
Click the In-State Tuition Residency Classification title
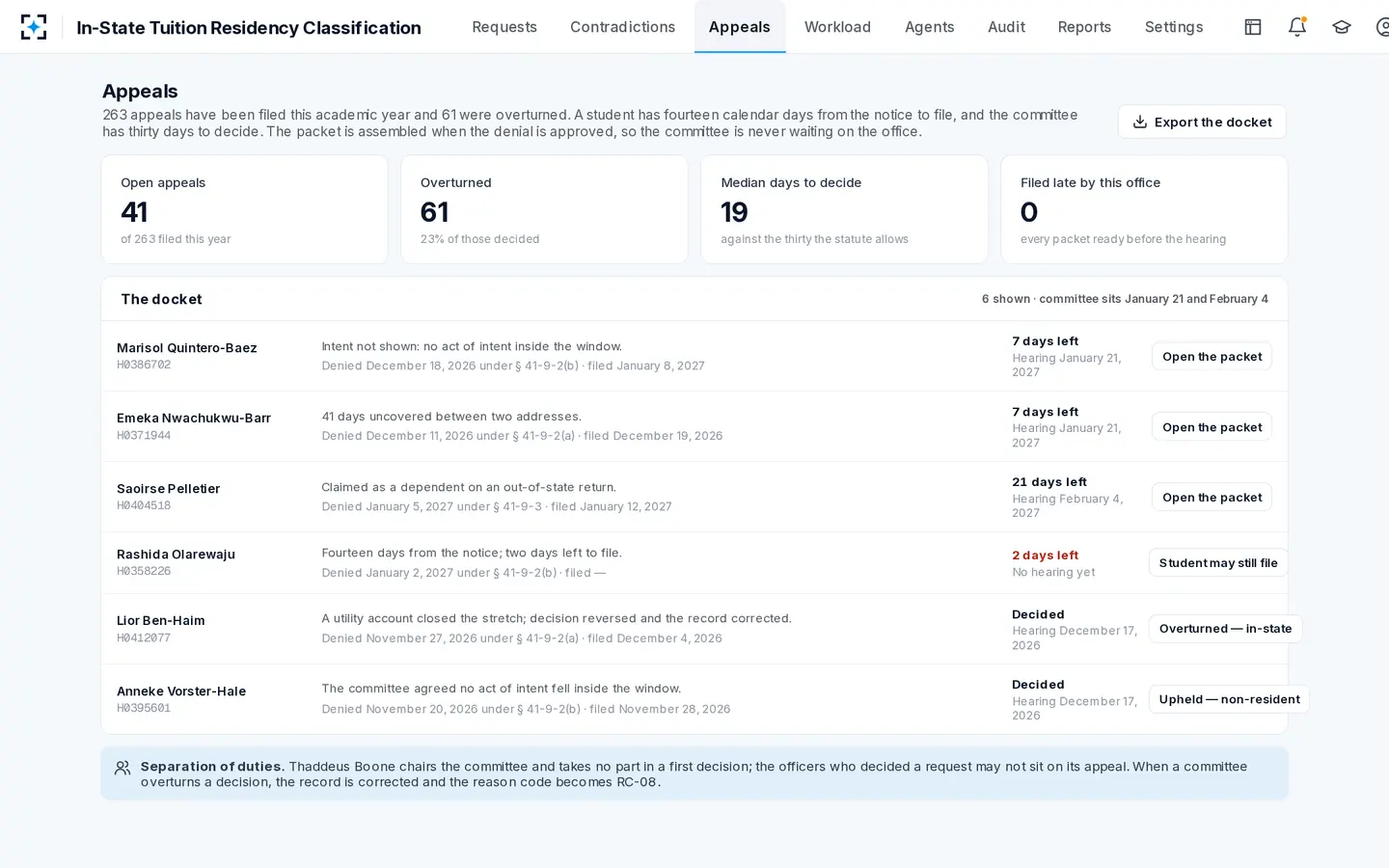point(249,28)
